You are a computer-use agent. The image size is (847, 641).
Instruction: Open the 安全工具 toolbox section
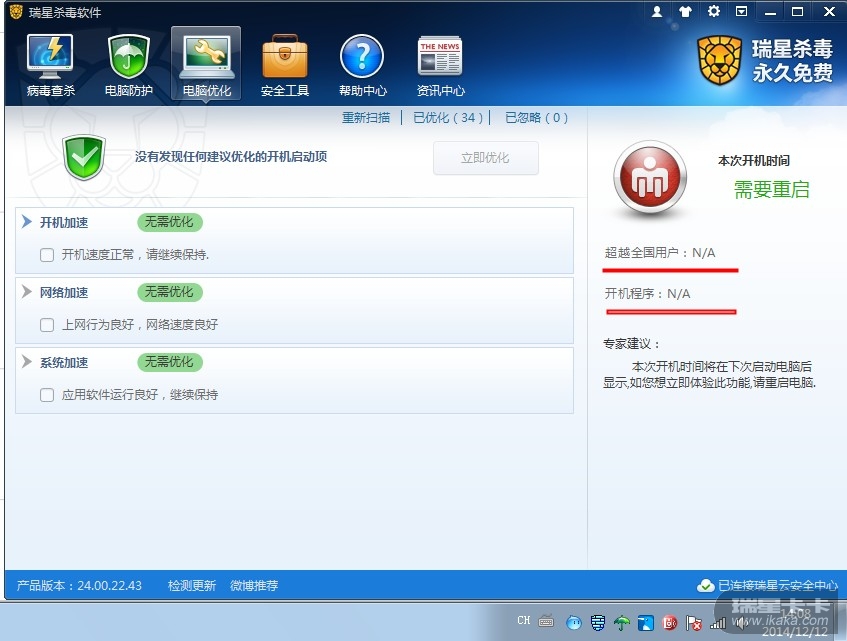pyautogui.click(x=285, y=65)
